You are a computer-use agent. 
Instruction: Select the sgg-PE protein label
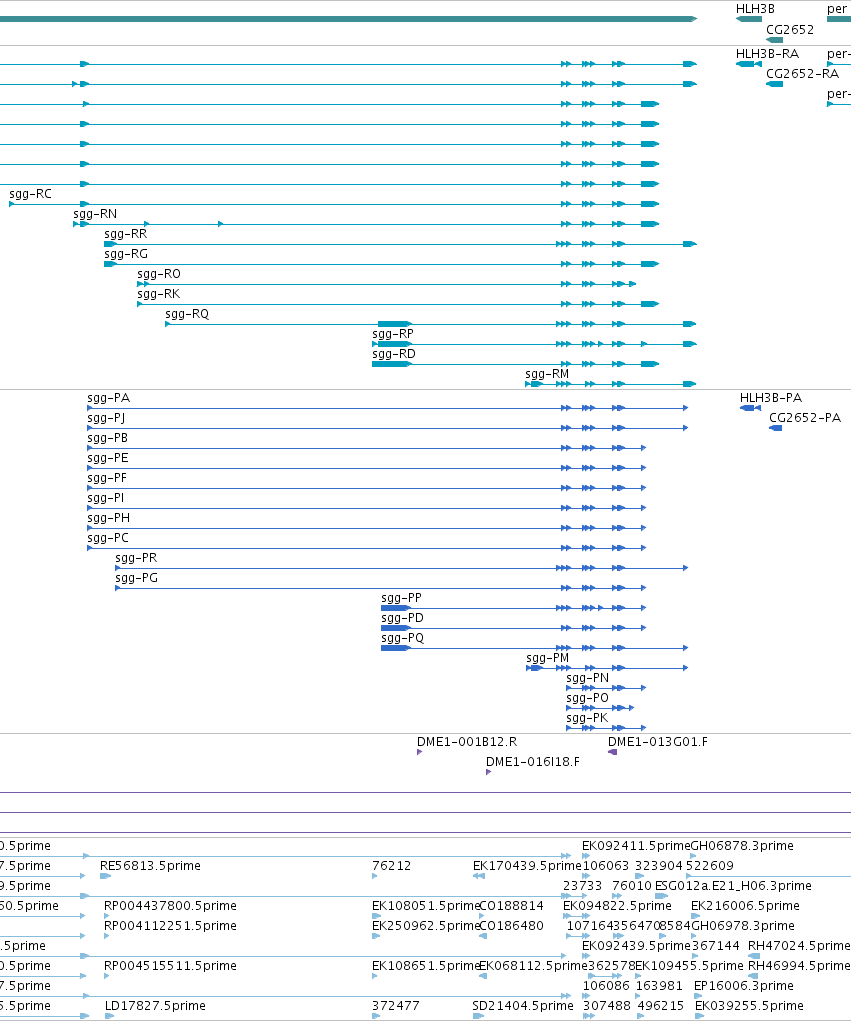(x=108, y=458)
